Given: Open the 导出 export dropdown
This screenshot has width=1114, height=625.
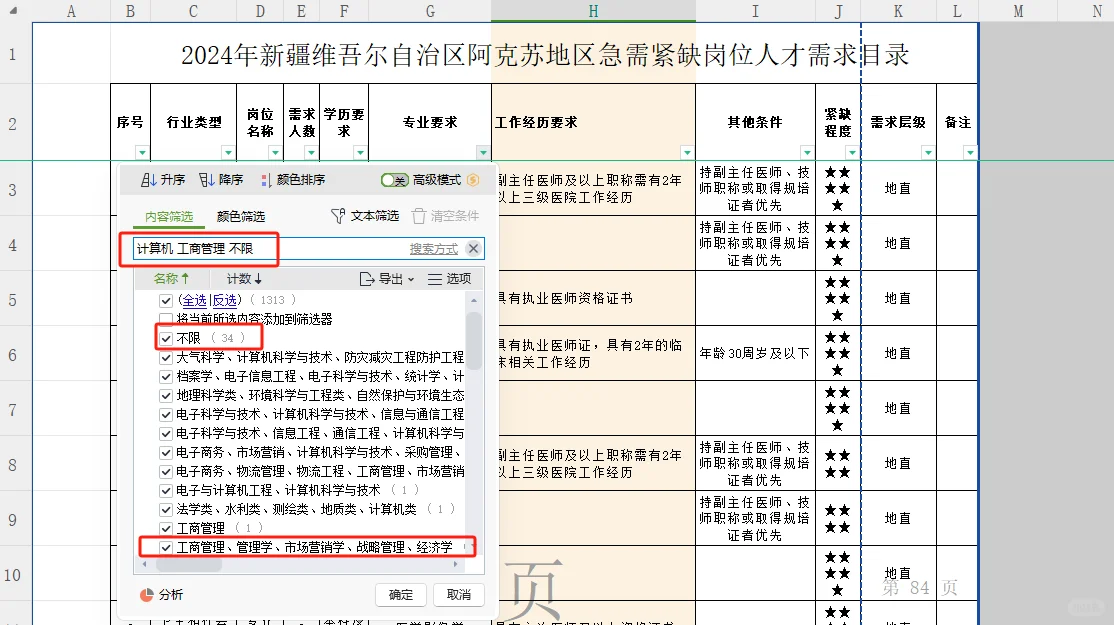Looking at the screenshot, I should click(386, 278).
